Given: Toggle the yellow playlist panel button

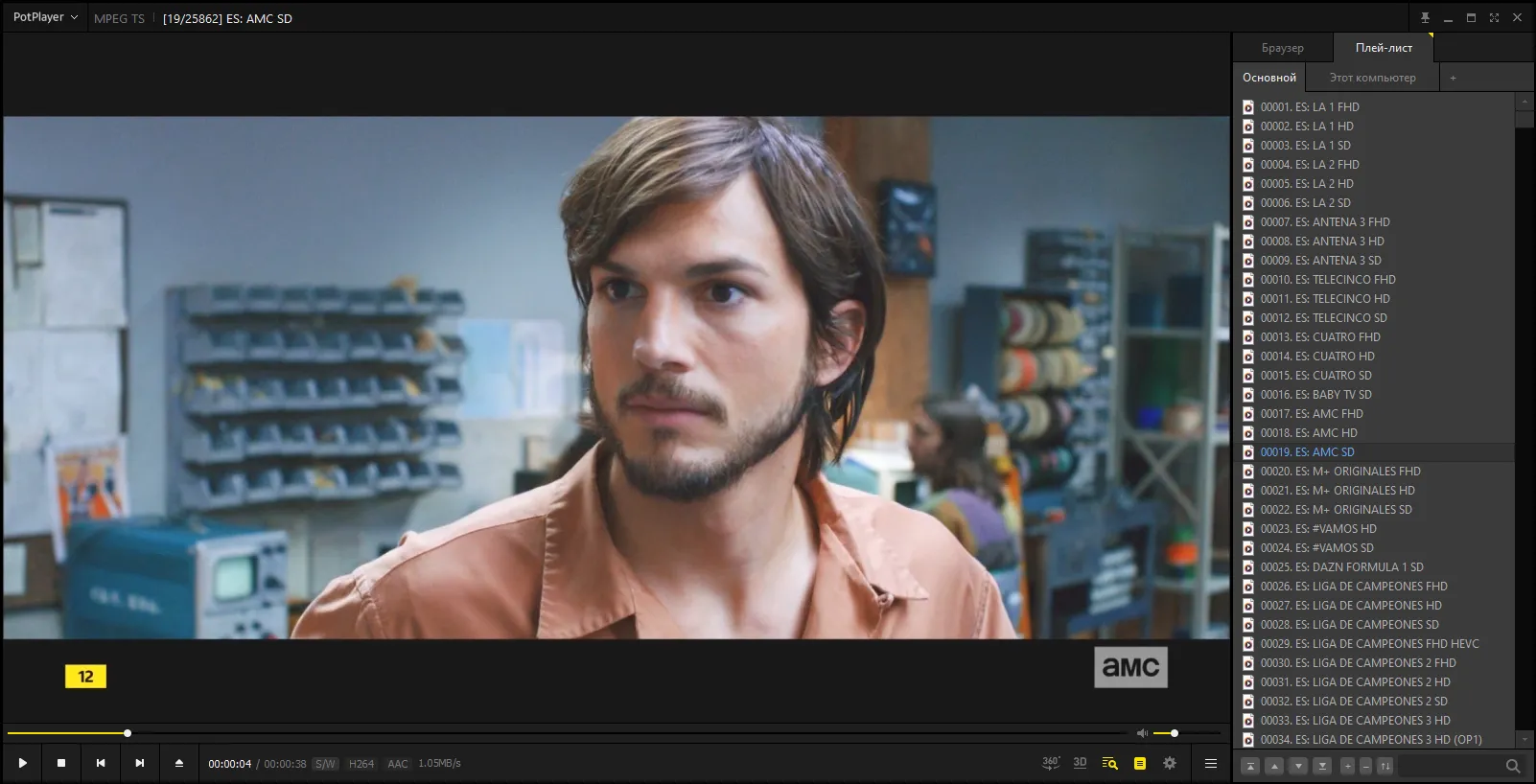Looking at the screenshot, I should click(1140, 764).
